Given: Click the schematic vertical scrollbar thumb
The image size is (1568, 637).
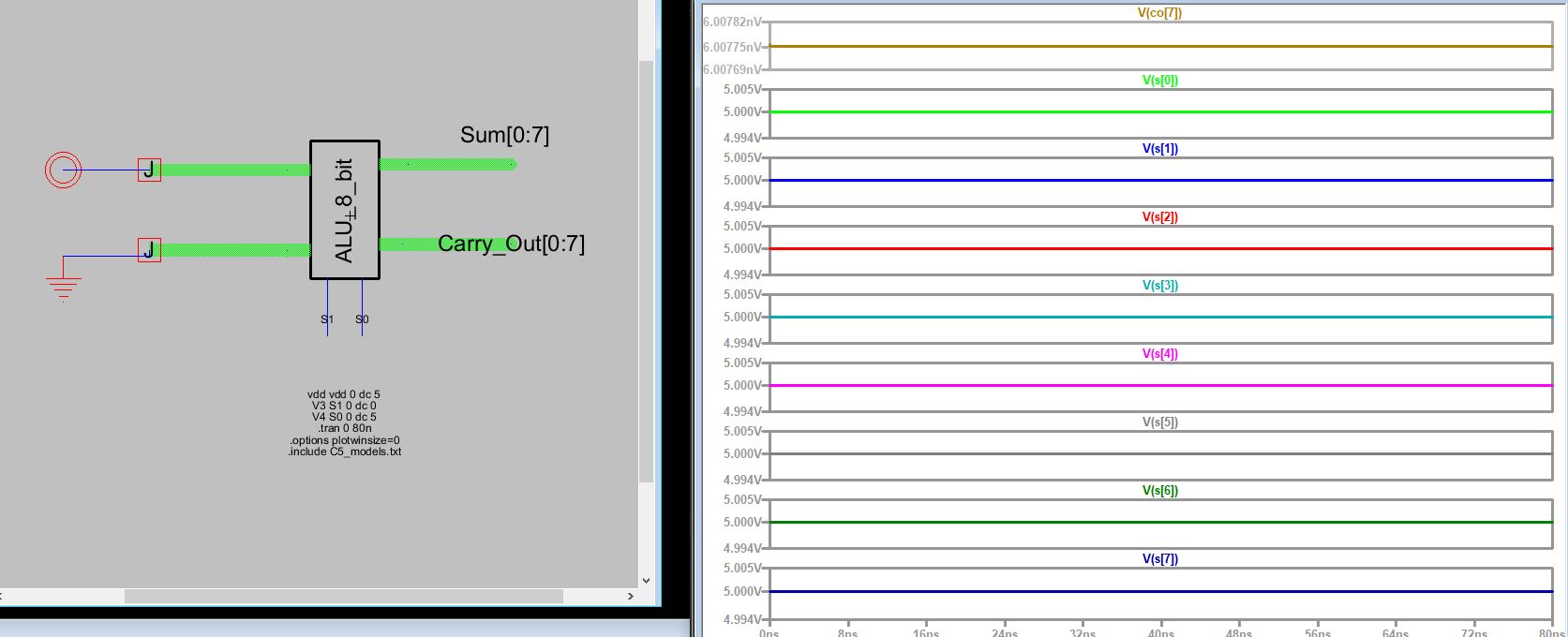Looking at the screenshot, I should (x=645, y=272).
